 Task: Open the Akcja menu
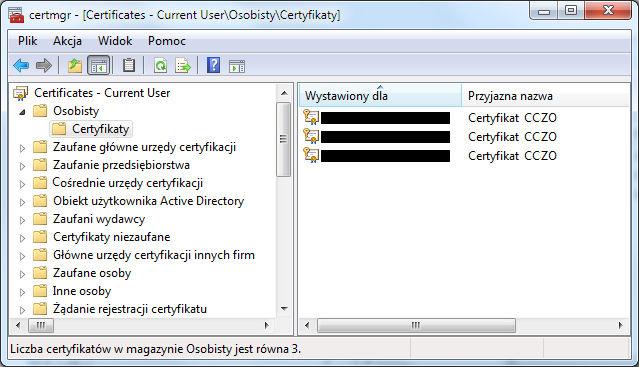[x=67, y=41]
